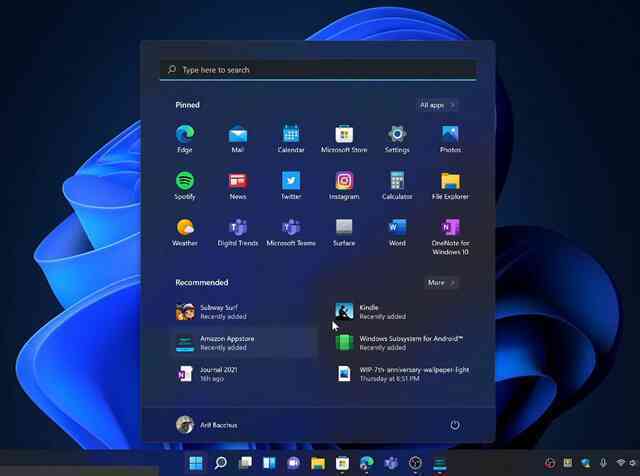Open File Explorer from the taskbar
The width and height of the screenshot is (640, 476).
[318, 463]
